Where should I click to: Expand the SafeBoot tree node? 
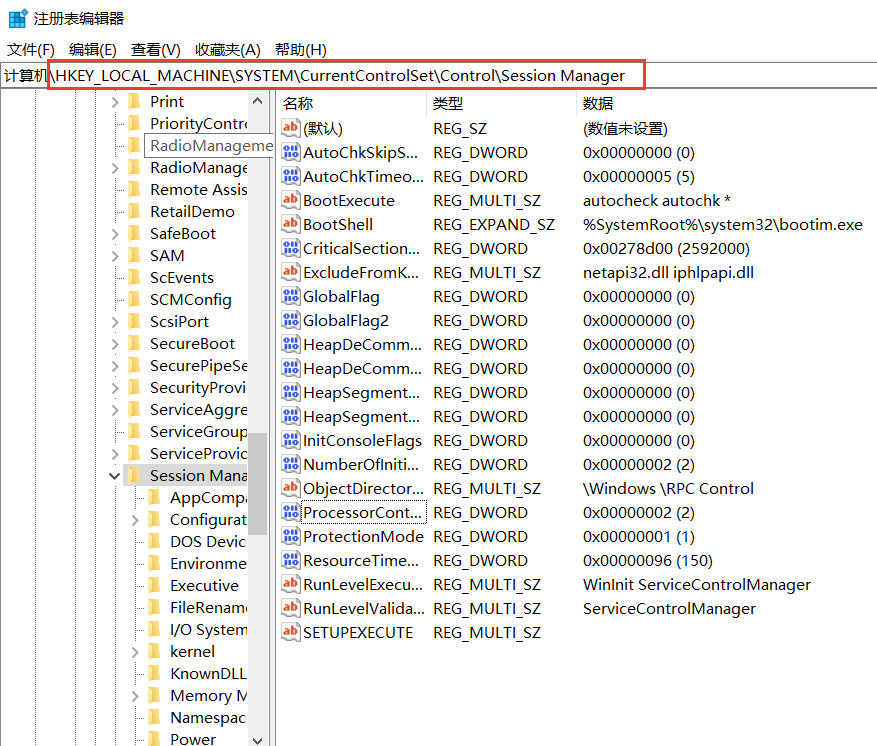[x=115, y=234]
